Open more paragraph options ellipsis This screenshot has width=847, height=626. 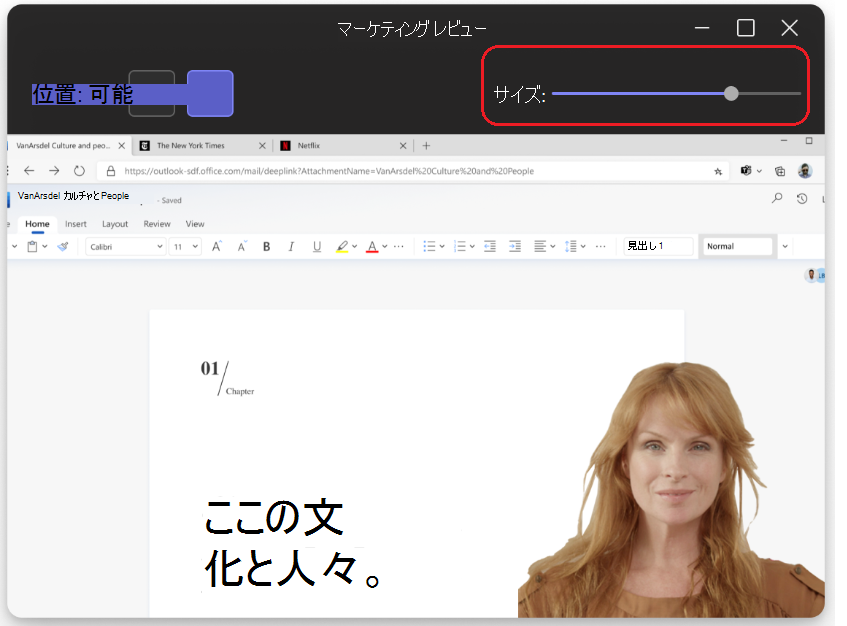click(x=600, y=246)
